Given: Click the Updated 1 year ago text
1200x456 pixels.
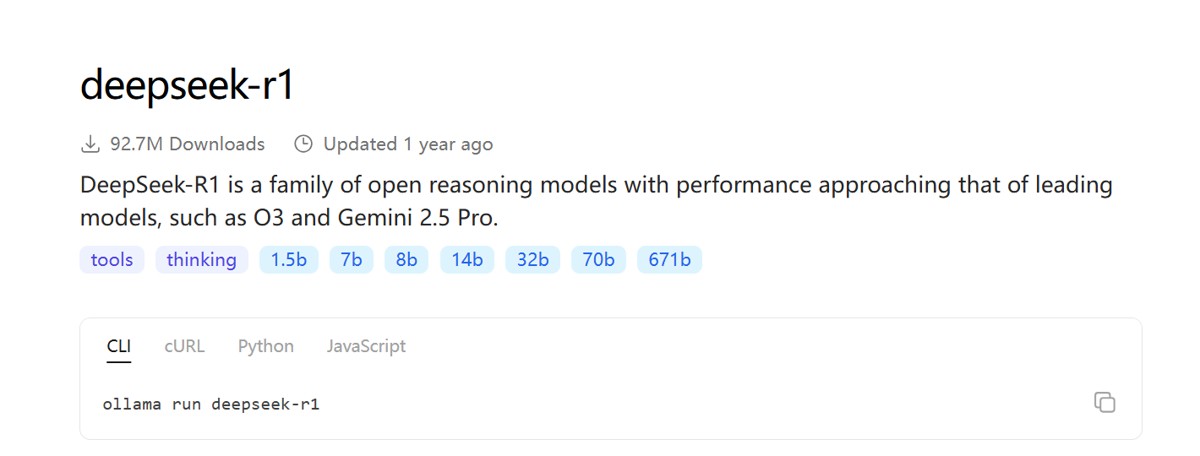Looking at the screenshot, I should click(408, 144).
